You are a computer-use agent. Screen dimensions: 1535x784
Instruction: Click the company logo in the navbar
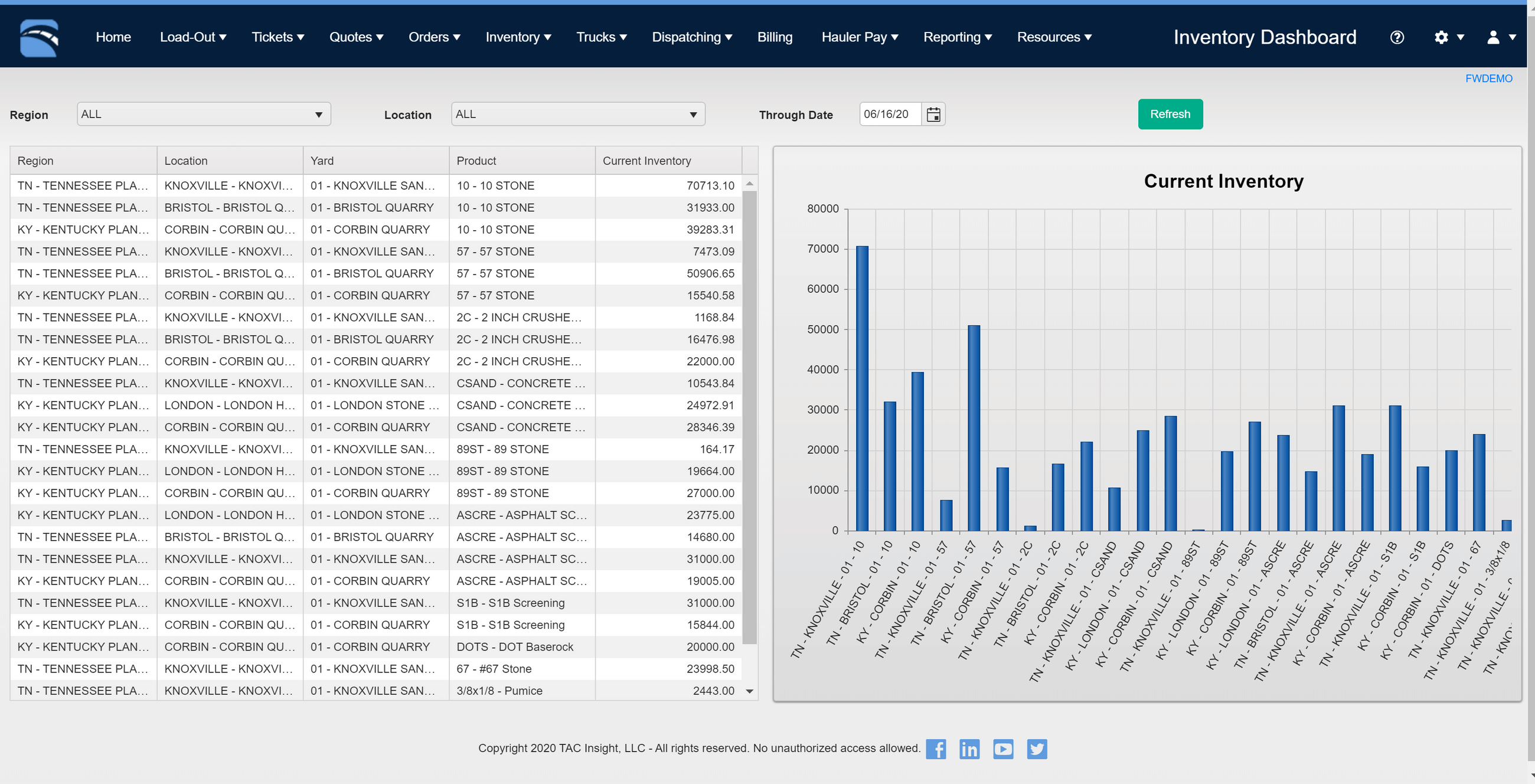(x=38, y=37)
